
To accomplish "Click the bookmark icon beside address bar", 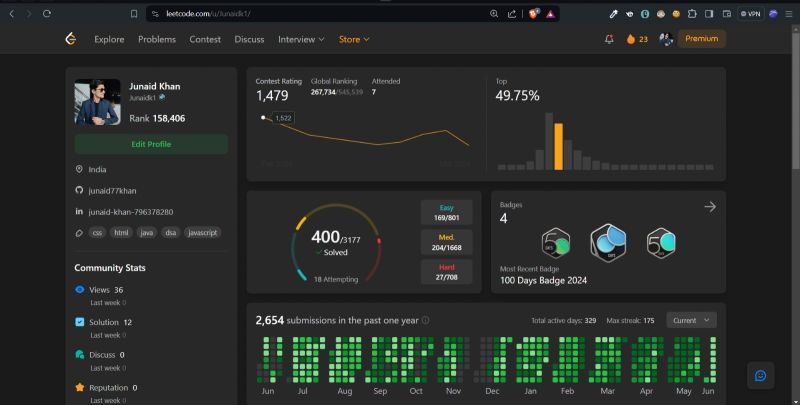I will point(134,14).
